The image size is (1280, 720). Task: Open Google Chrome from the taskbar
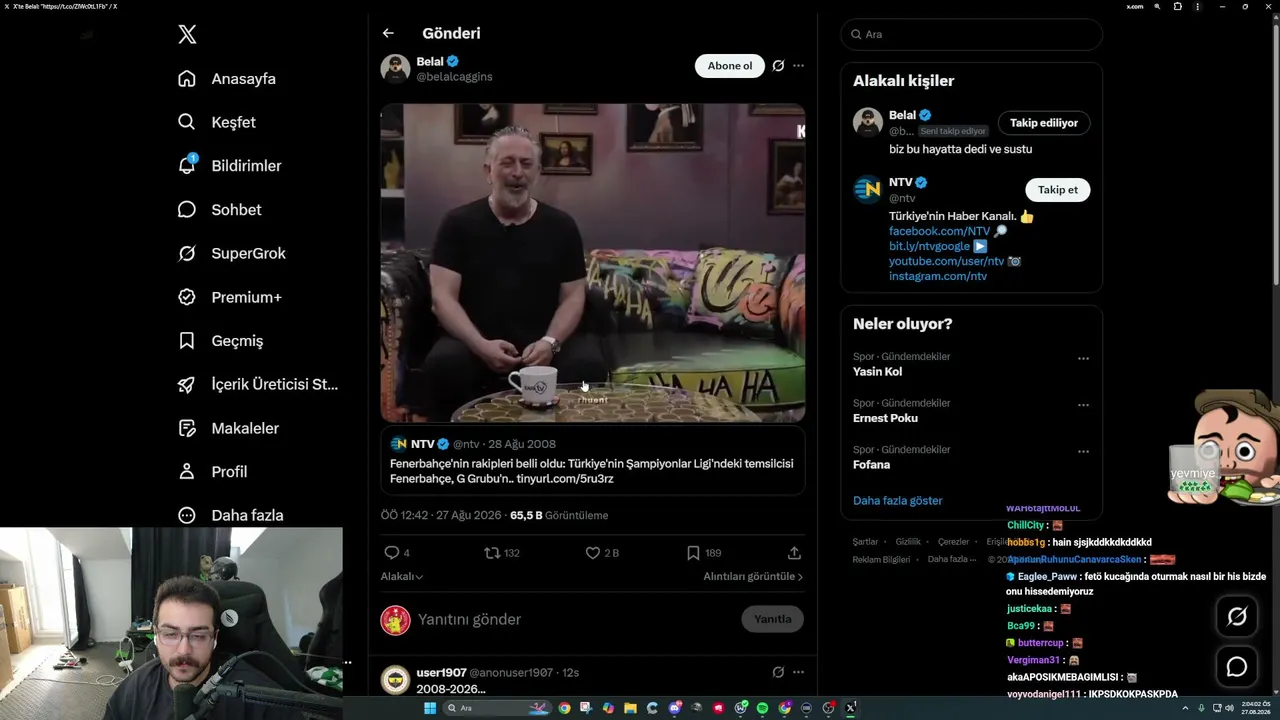click(565, 708)
